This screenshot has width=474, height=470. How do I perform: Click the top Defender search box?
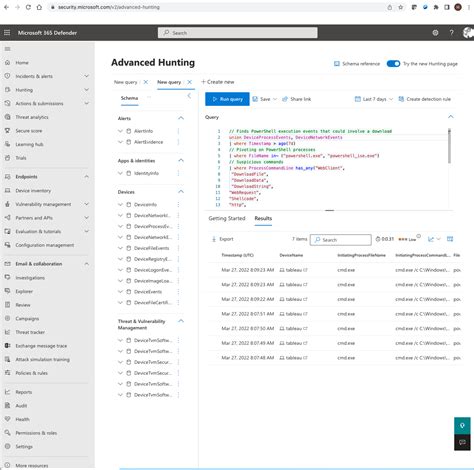(238, 33)
